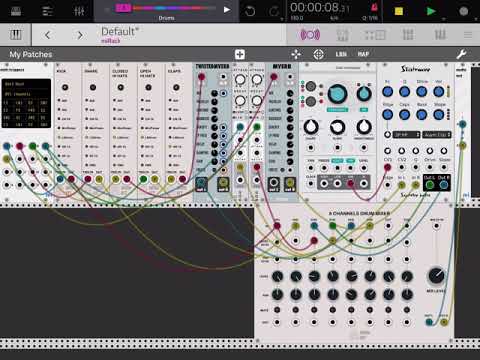Click the smaller teal knob beside the large one

pyautogui.click(x=364, y=94)
